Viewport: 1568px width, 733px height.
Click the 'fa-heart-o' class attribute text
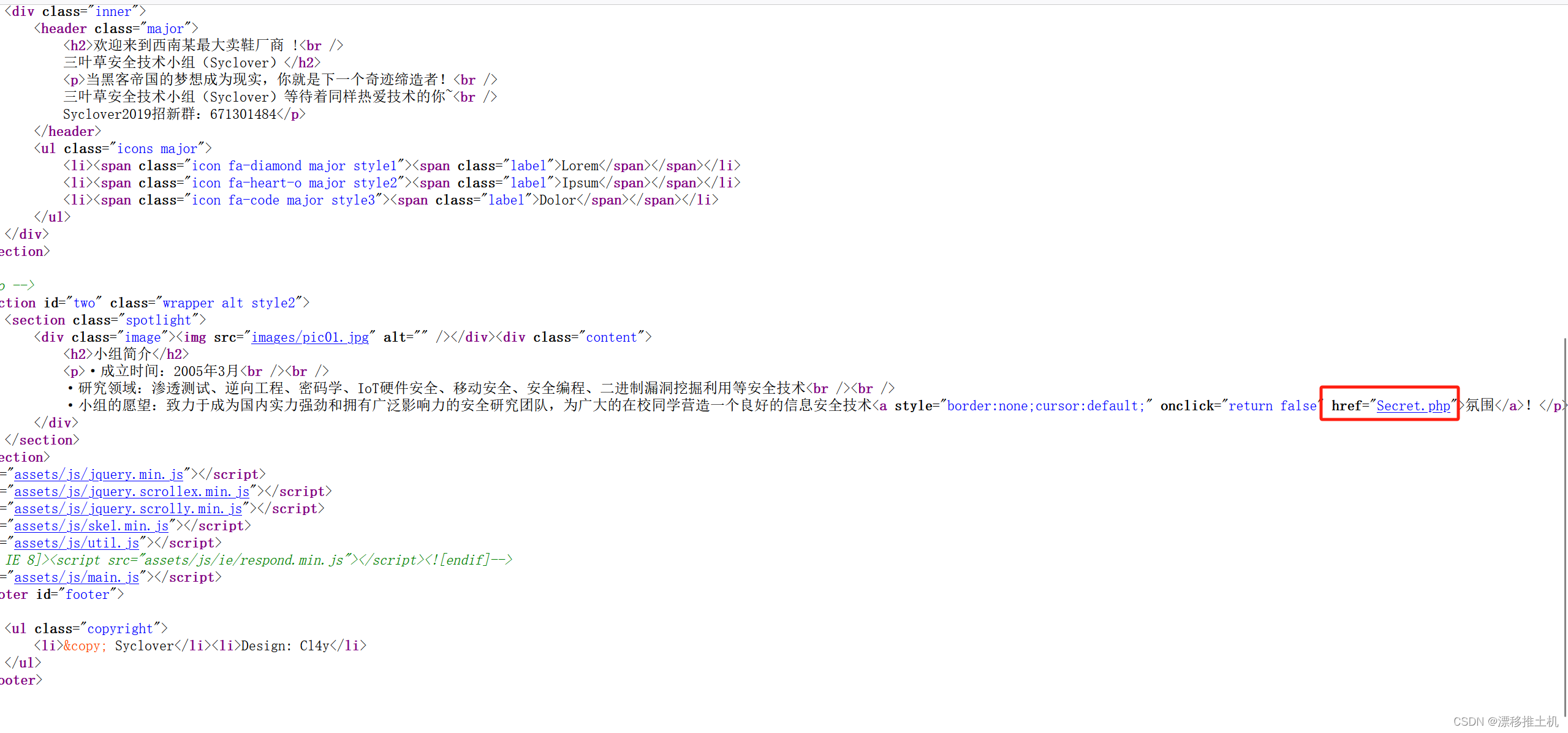point(265,183)
